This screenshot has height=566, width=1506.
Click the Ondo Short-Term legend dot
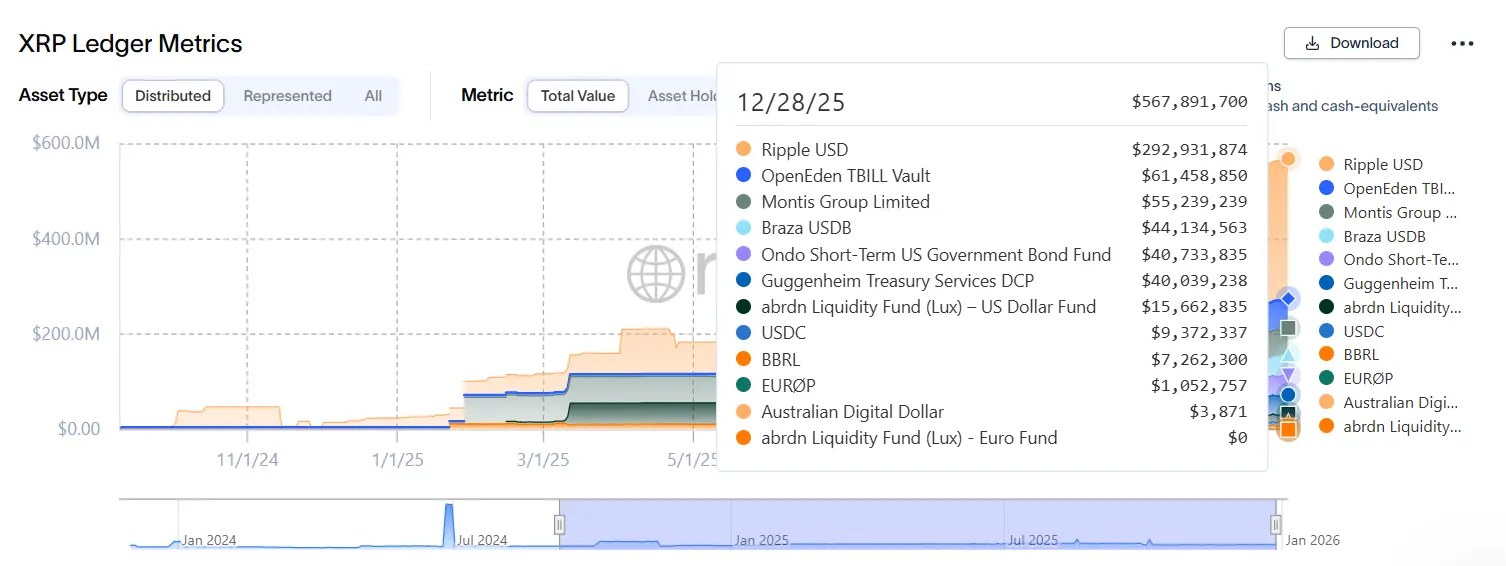pyautogui.click(x=1327, y=260)
